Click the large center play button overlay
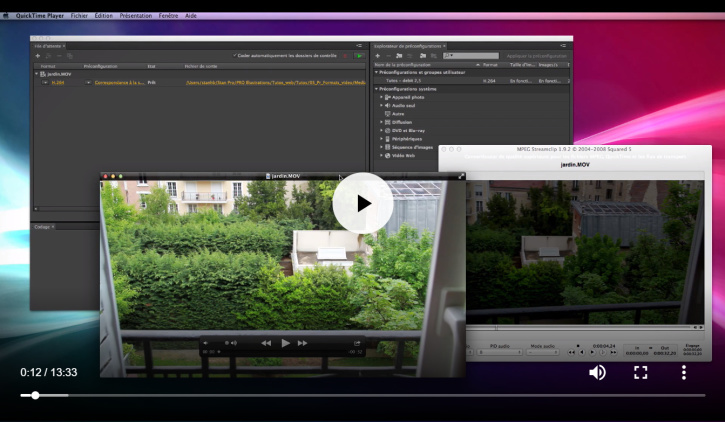 click(362, 204)
